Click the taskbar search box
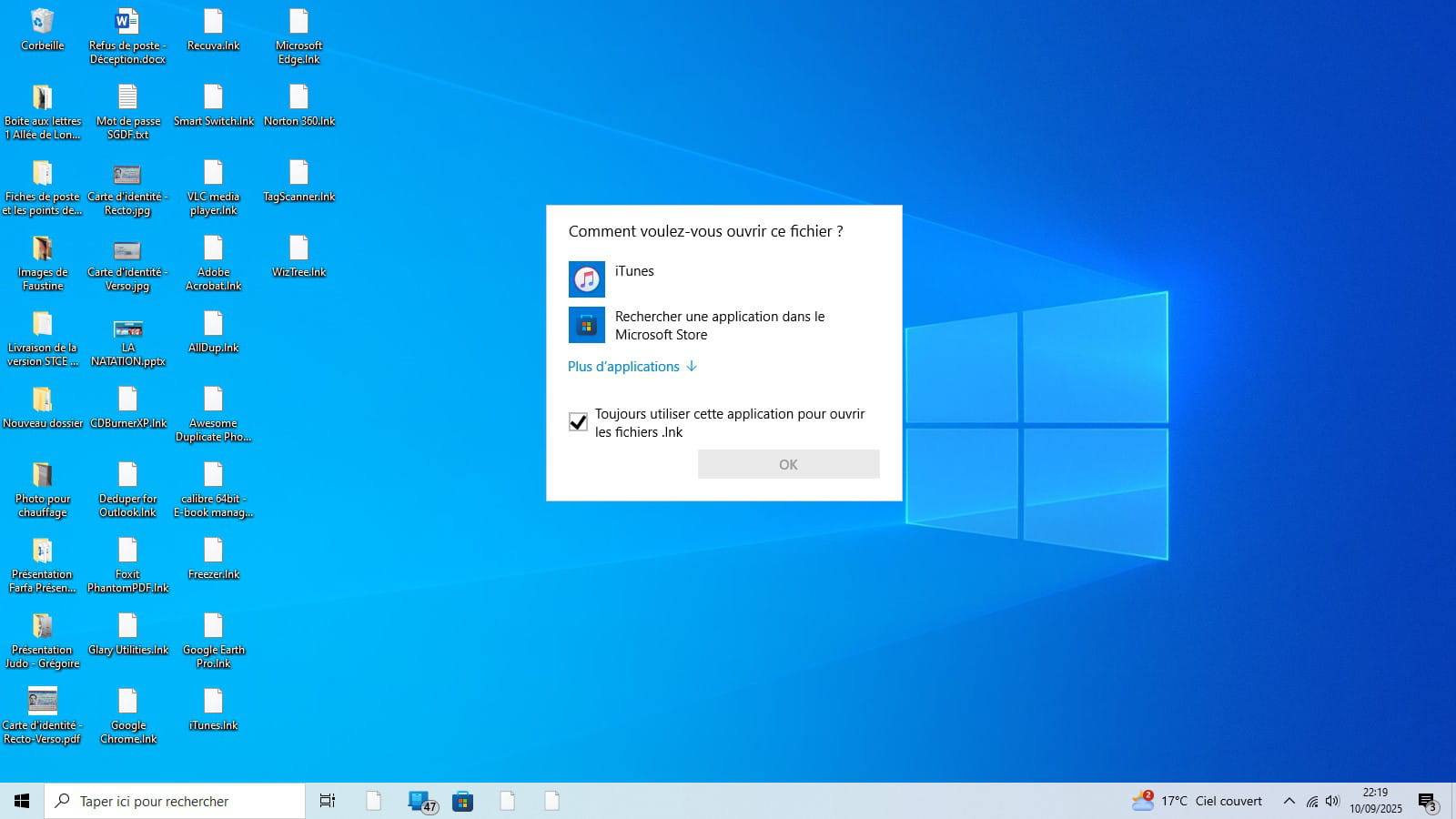Image resolution: width=1456 pixels, height=819 pixels. 175,801
